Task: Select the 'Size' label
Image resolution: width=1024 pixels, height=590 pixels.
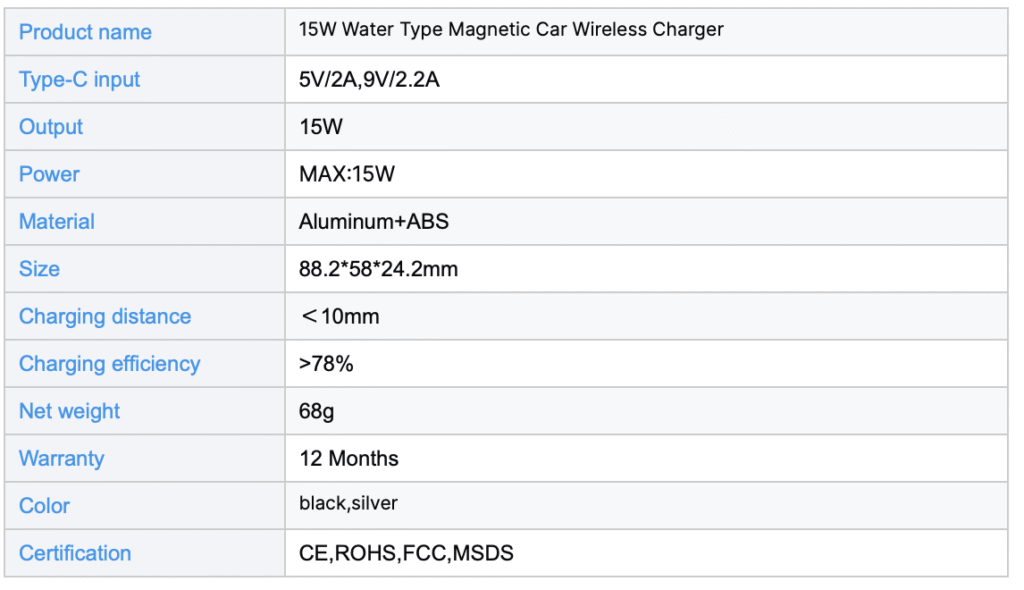Action: click(x=39, y=269)
